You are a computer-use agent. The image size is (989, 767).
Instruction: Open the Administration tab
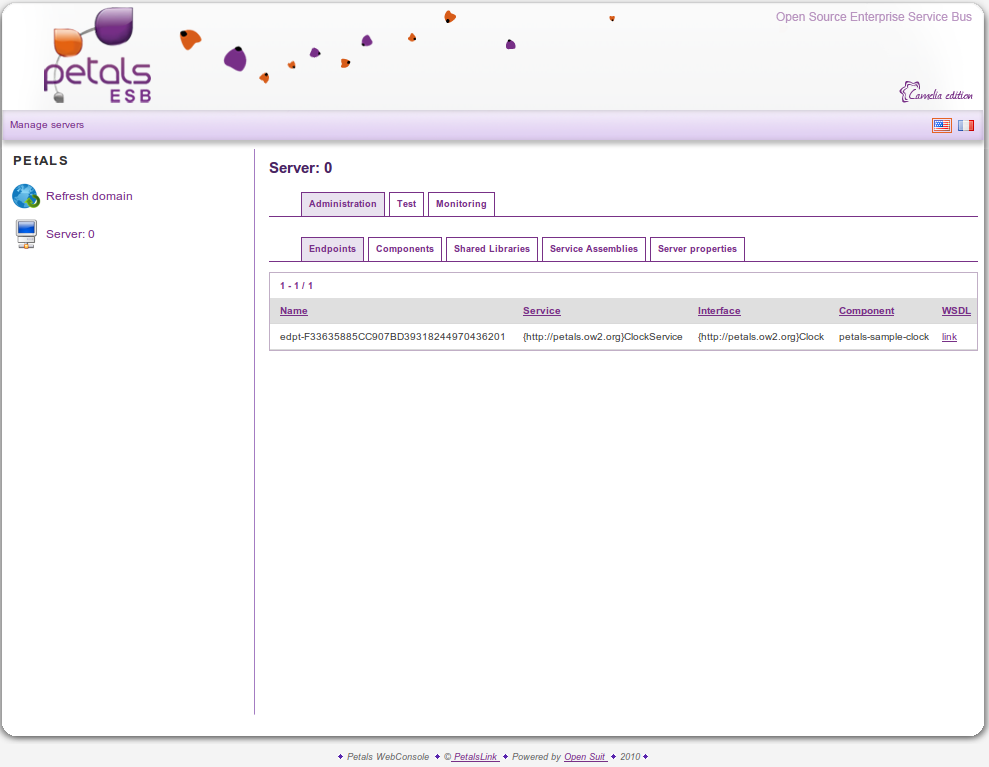click(x=342, y=204)
